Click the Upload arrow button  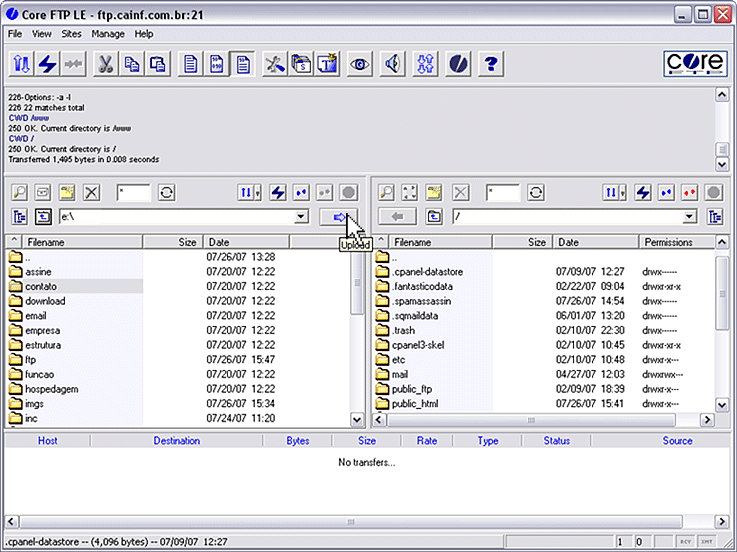[x=339, y=217]
